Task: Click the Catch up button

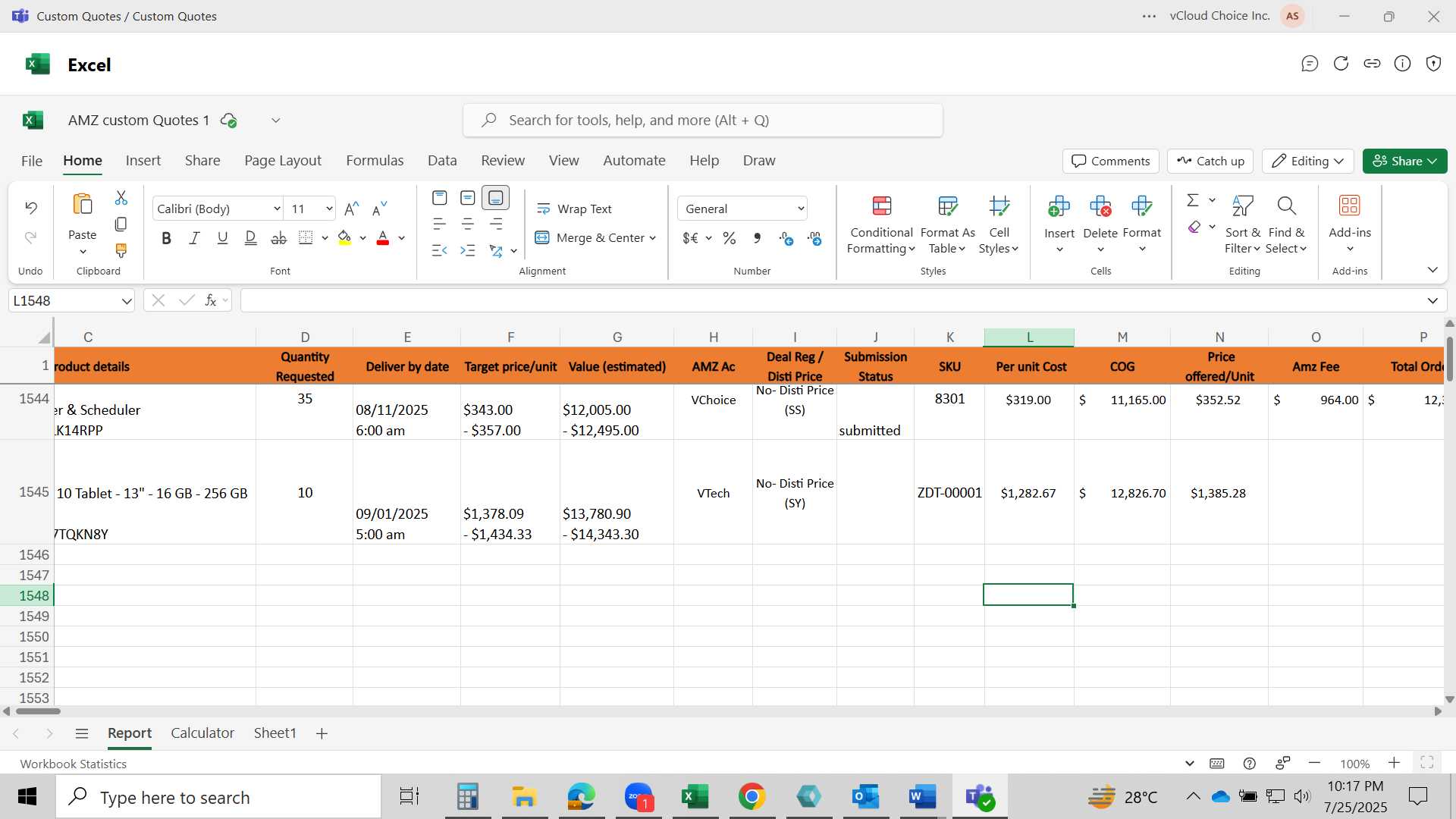Action: click(1210, 161)
